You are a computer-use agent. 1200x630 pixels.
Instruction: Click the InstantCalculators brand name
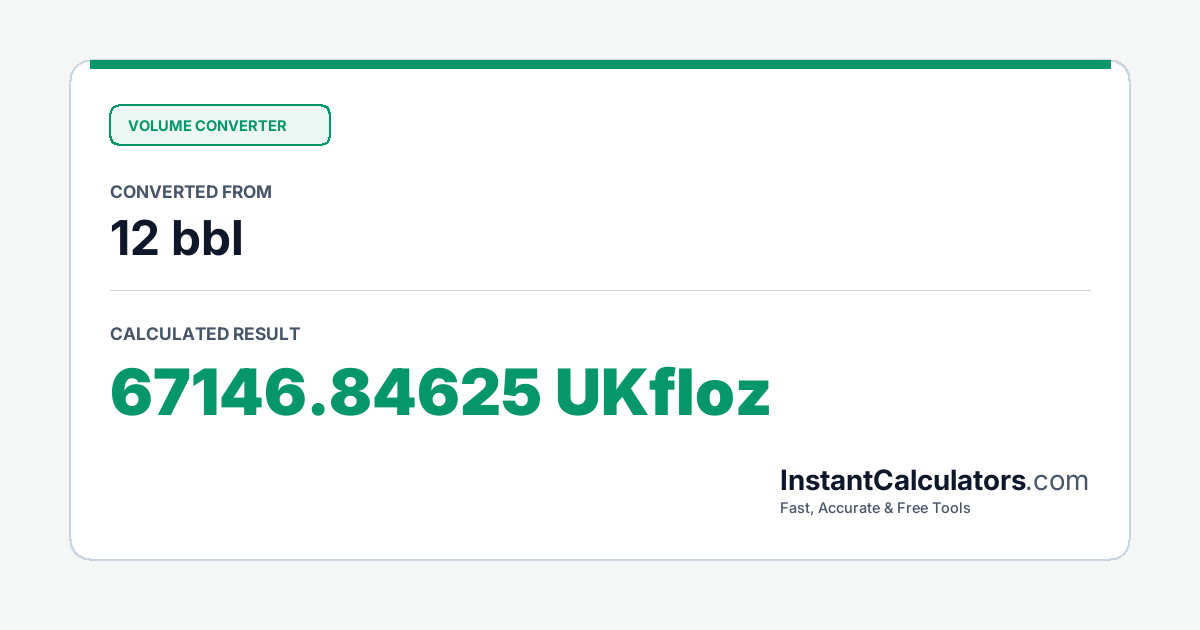coord(903,481)
